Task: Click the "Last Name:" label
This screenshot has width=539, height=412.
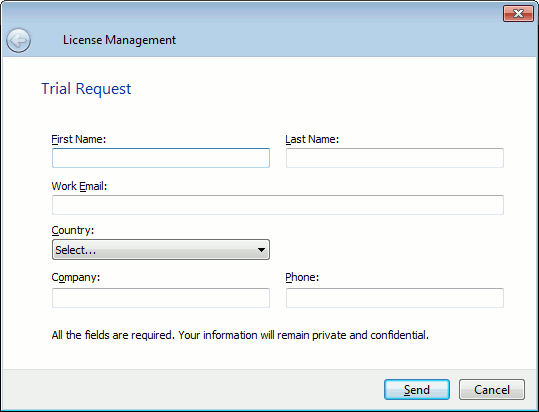Action: pyautogui.click(x=312, y=139)
